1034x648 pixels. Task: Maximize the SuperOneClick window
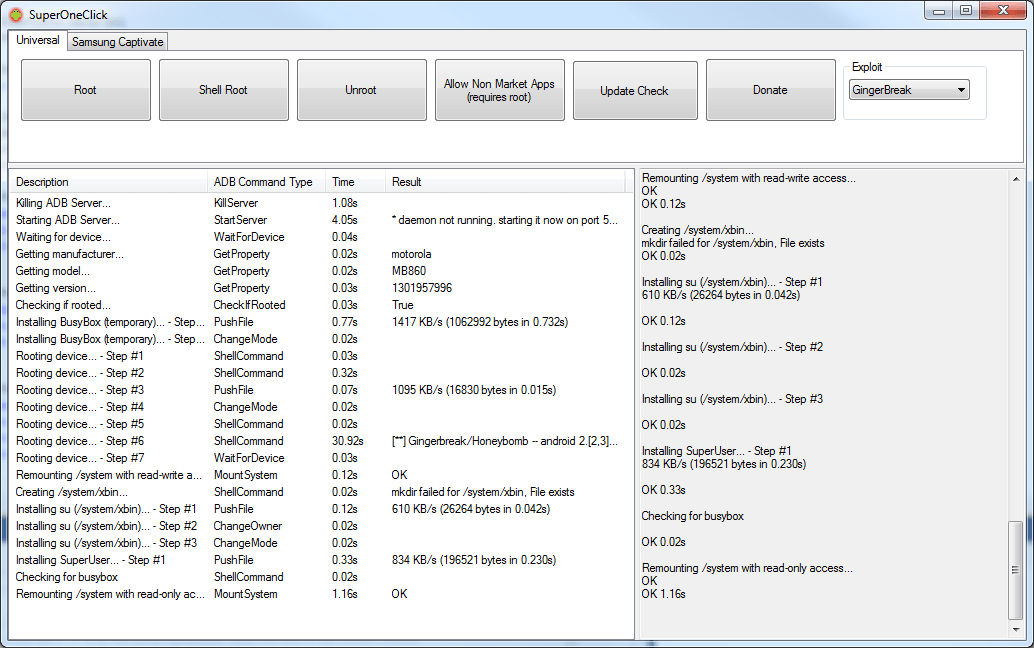[x=966, y=11]
